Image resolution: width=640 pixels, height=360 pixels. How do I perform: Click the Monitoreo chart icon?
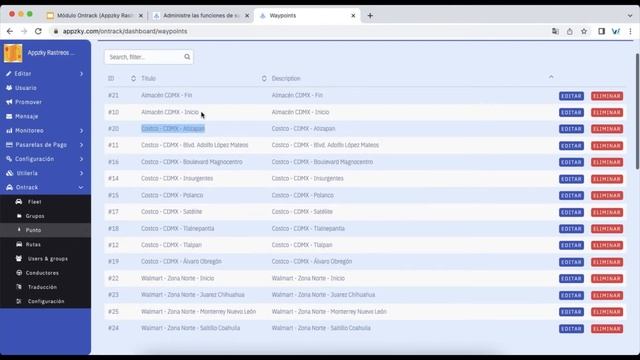[x=9, y=131]
